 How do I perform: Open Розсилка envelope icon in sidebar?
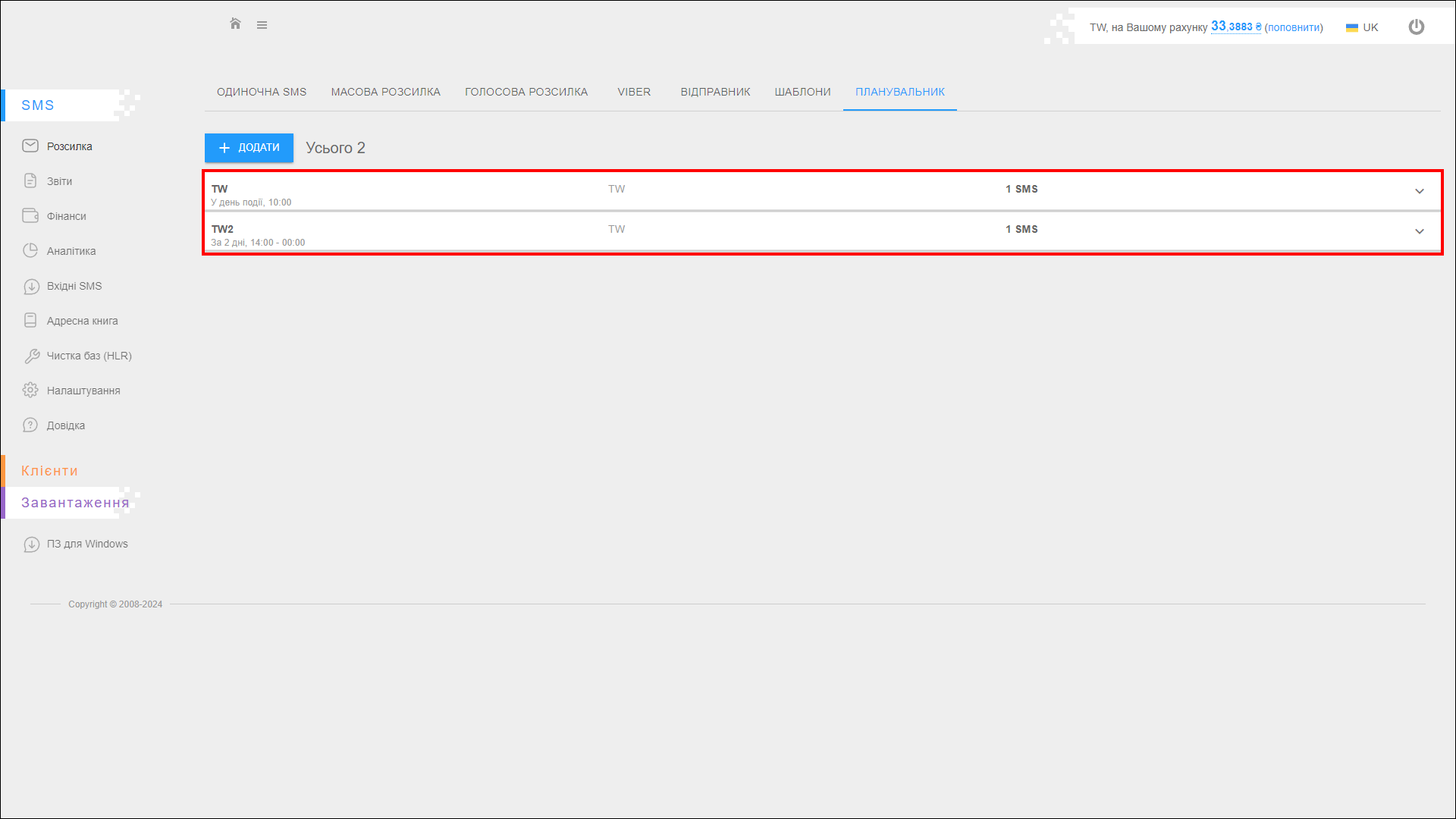[x=30, y=146]
